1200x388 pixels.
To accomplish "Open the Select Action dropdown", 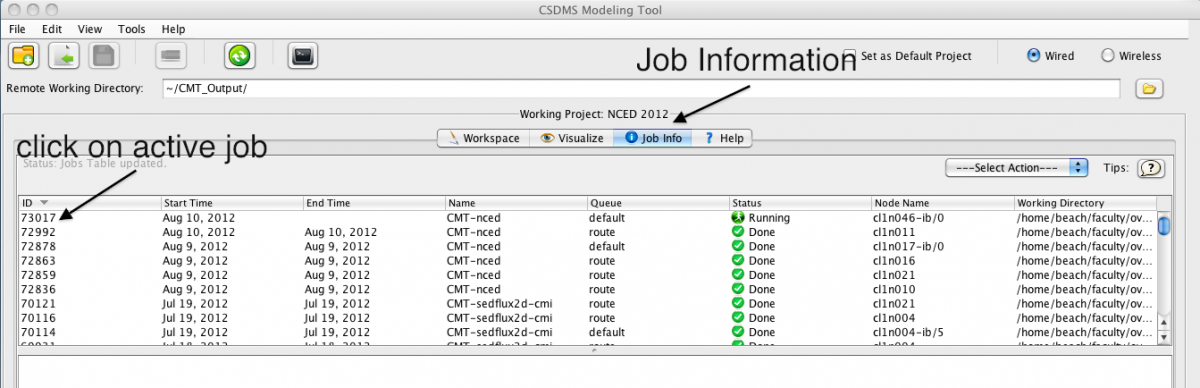I will (1016, 168).
